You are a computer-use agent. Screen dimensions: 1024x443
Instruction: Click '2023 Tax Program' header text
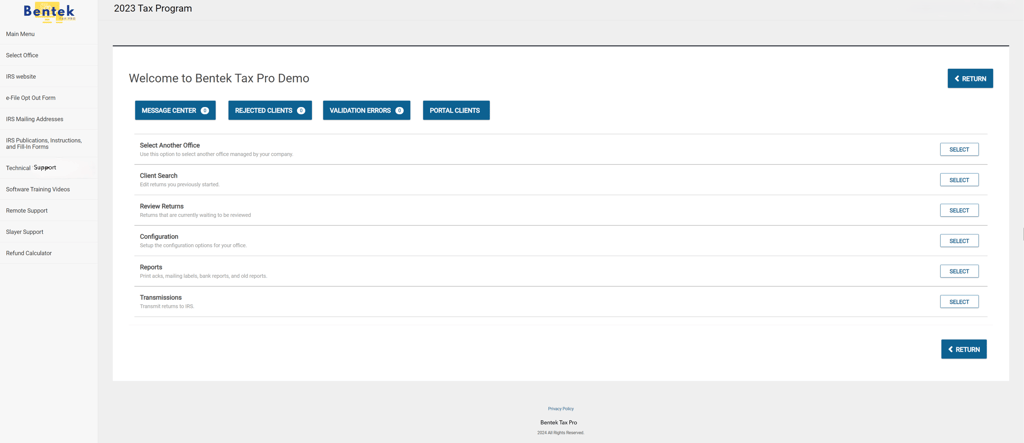pyautogui.click(x=153, y=8)
